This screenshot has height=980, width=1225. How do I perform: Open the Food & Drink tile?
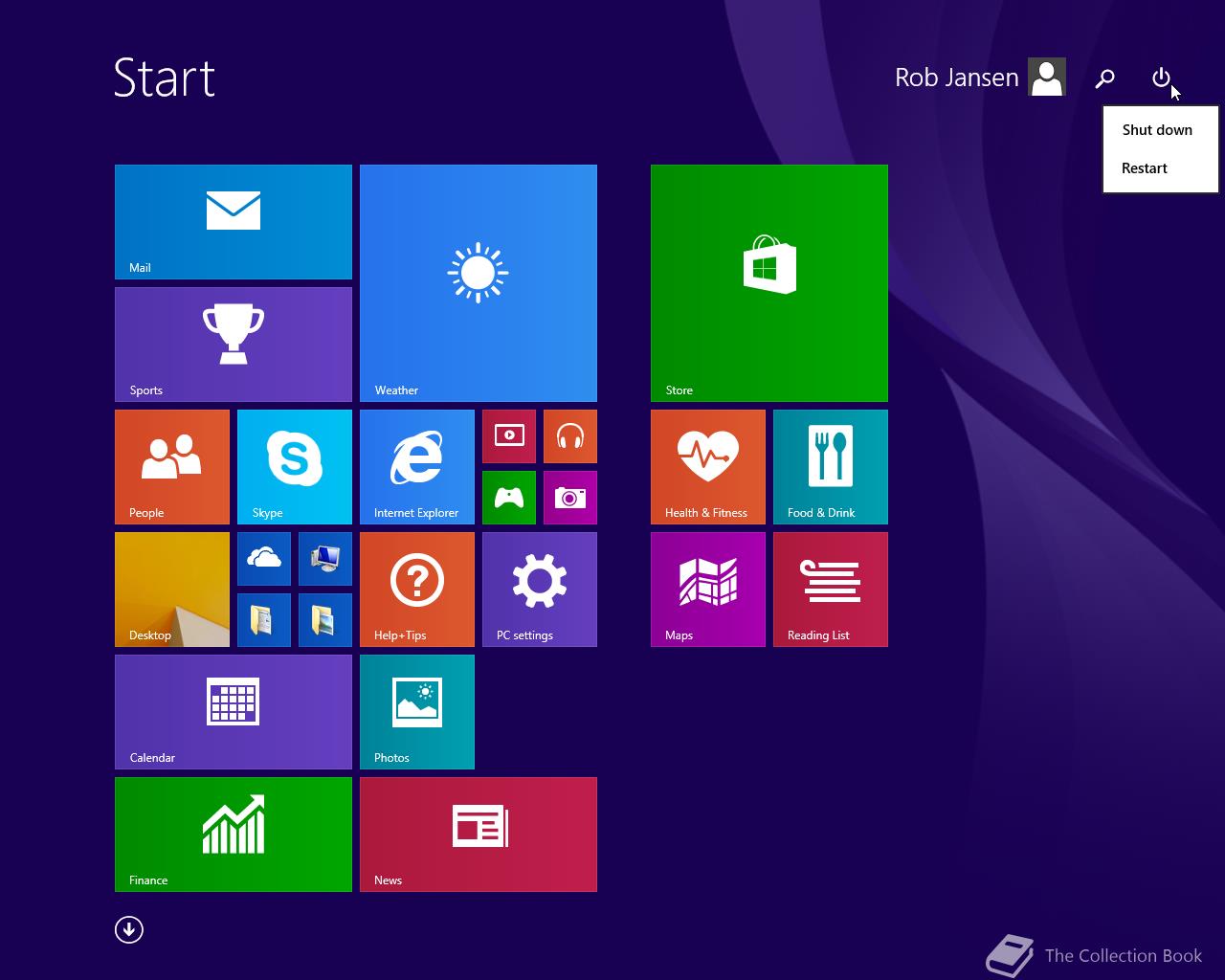click(x=831, y=467)
